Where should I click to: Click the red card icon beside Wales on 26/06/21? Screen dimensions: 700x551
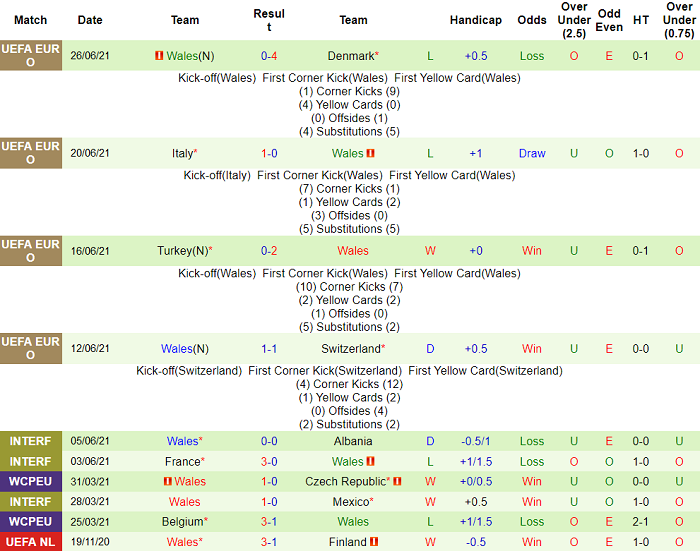(158, 56)
